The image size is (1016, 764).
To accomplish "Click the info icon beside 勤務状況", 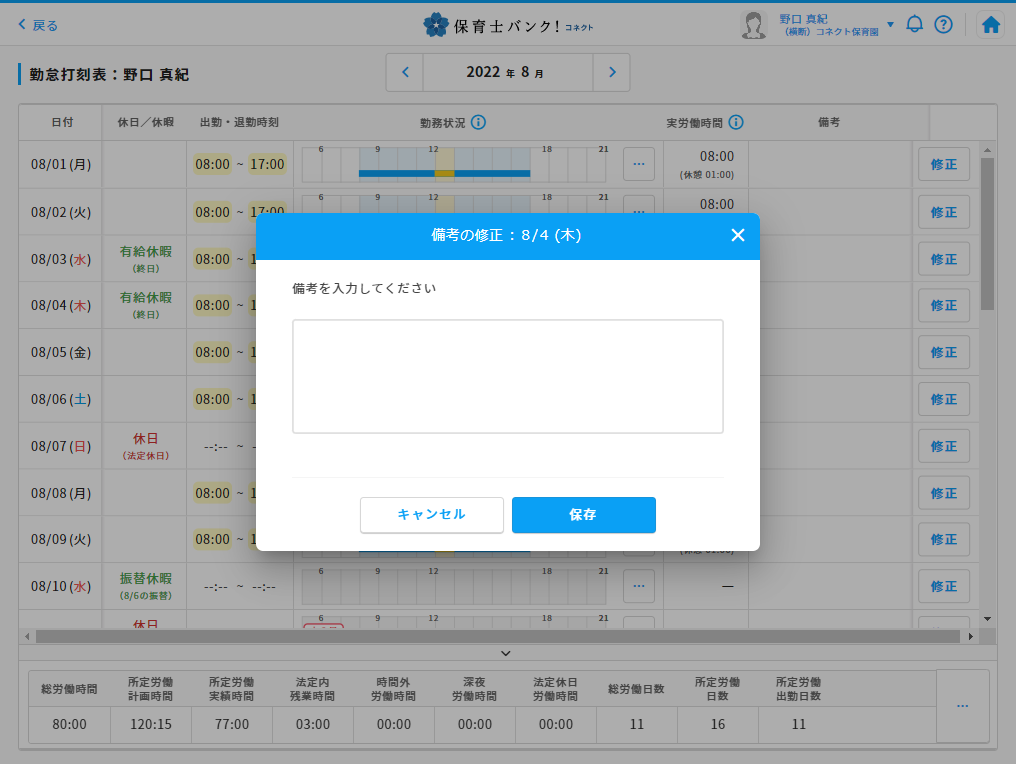I will pyautogui.click(x=478, y=122).
